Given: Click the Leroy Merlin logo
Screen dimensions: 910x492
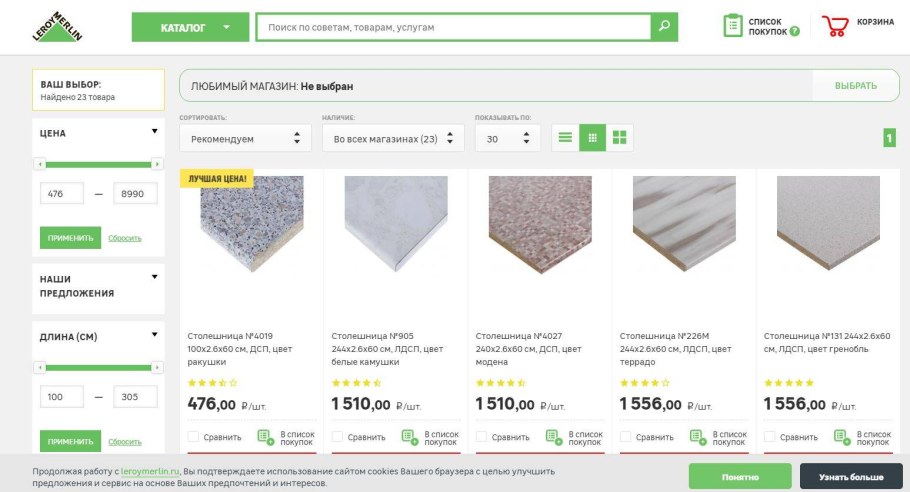Looking at the screenshot, I should 58,27.
